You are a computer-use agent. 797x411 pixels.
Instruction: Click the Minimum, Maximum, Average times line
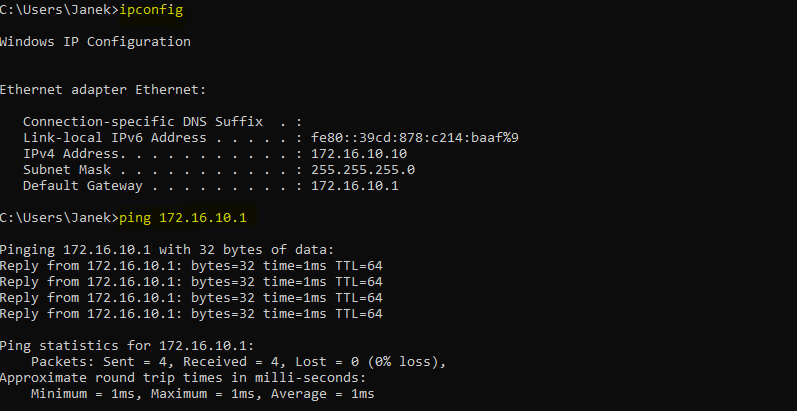click(x=202, y=394)
